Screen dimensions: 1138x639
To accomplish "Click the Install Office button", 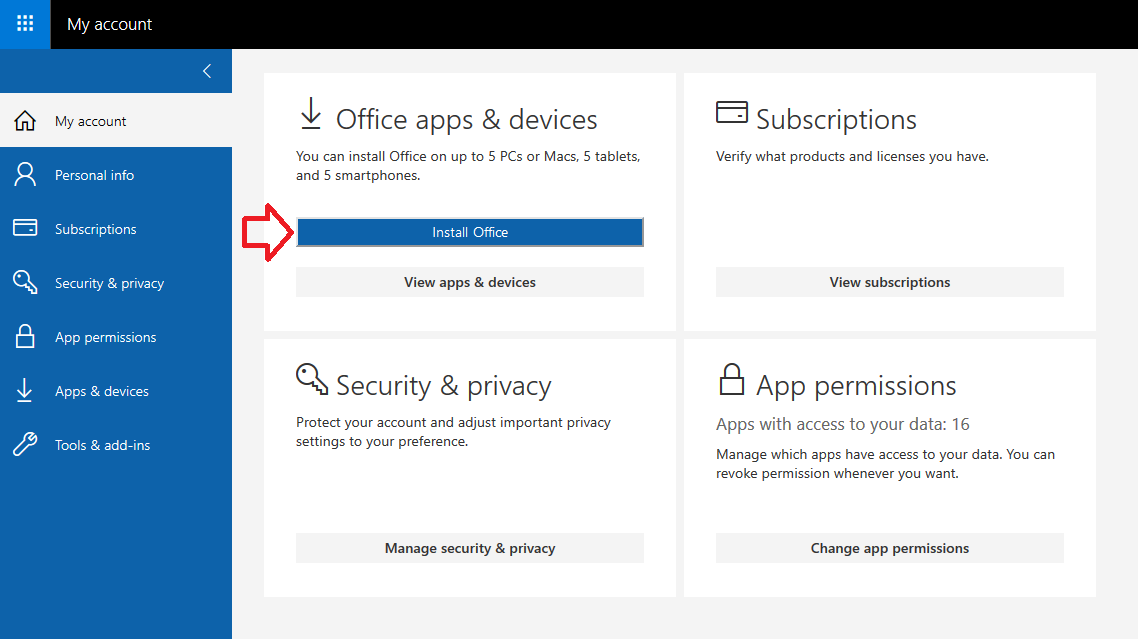I will 470,232.
